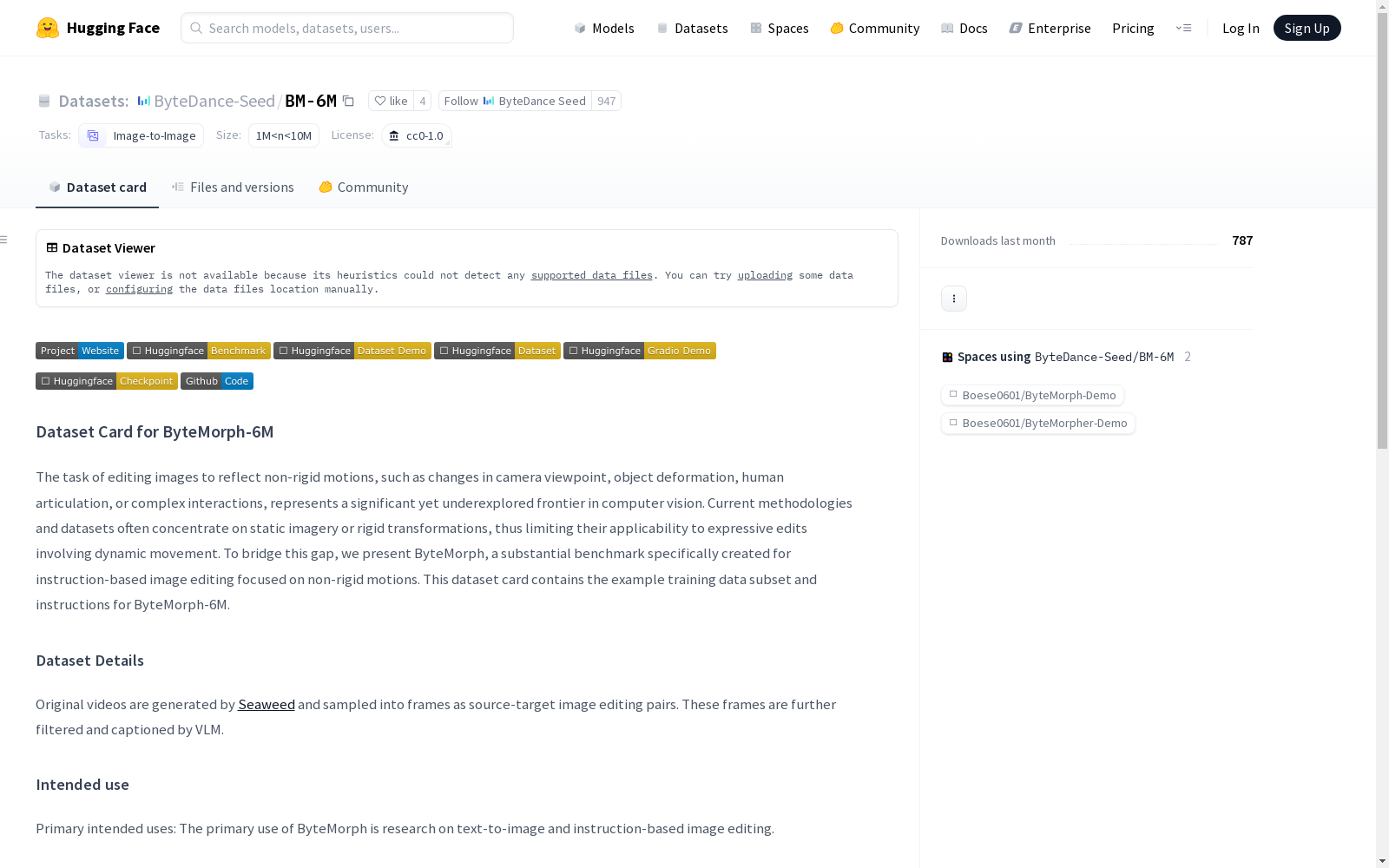
Task: Click the Sign Up button
Action: (x=1307, y=28)
